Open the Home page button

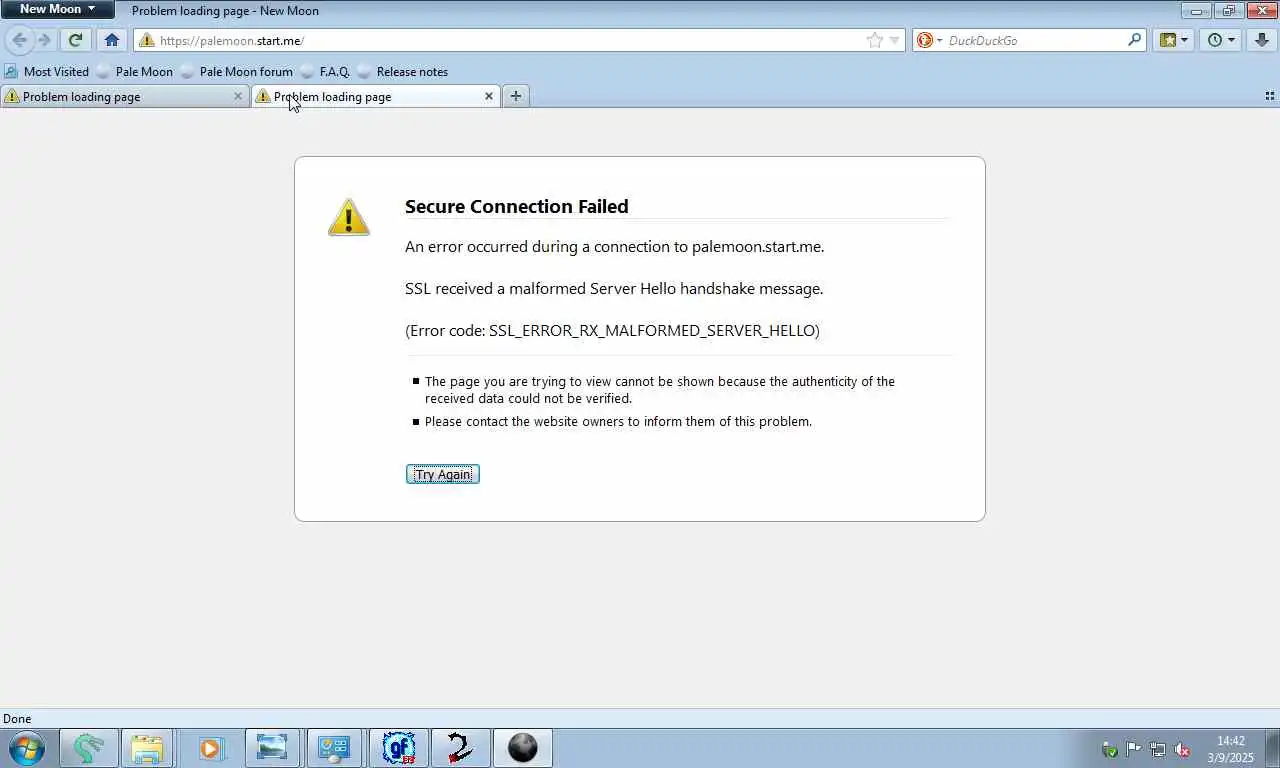tap(112, 40)
